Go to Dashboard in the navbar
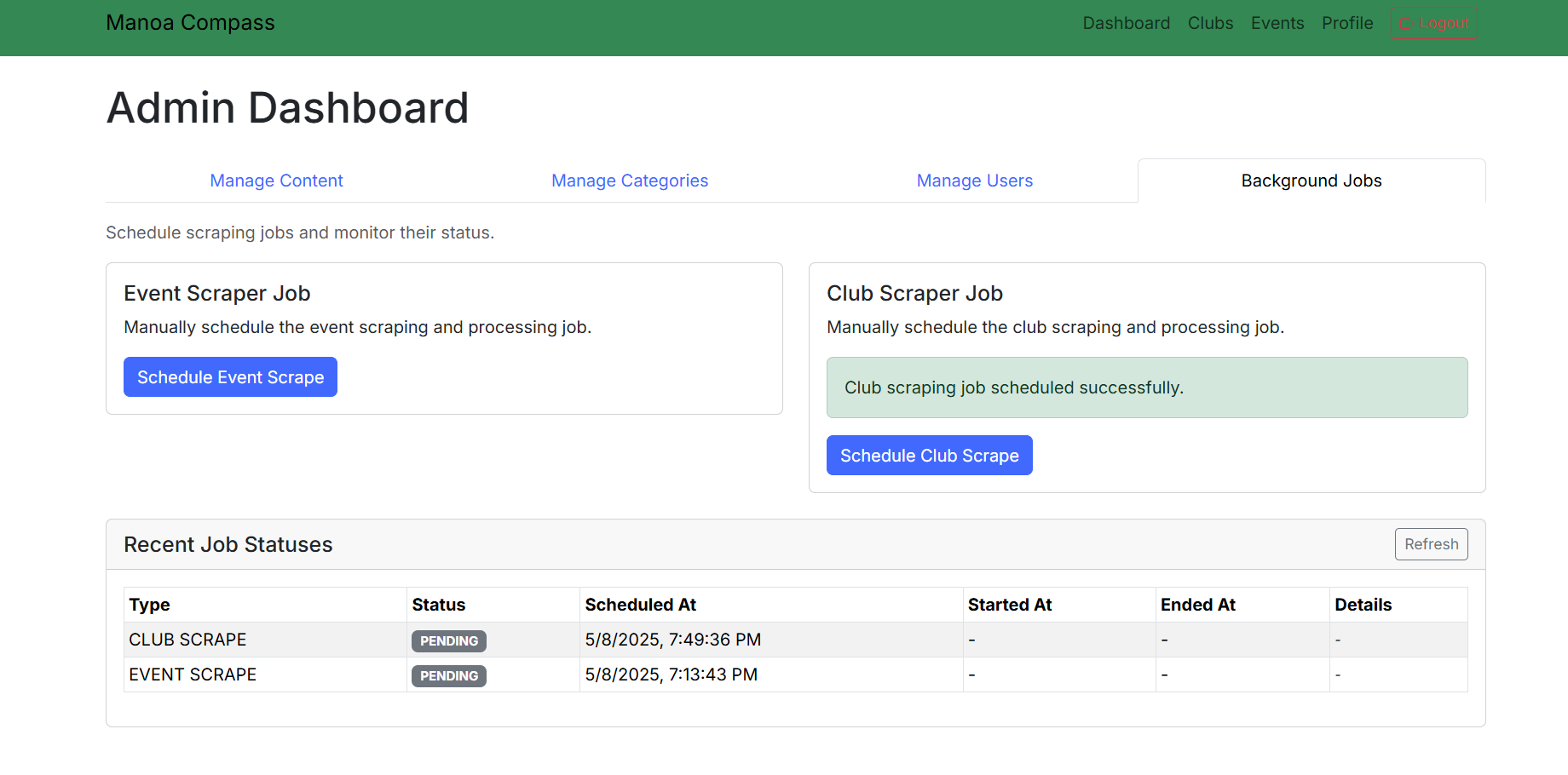This screenshot has height=775, width=1568. click(x=1126, y=23)
